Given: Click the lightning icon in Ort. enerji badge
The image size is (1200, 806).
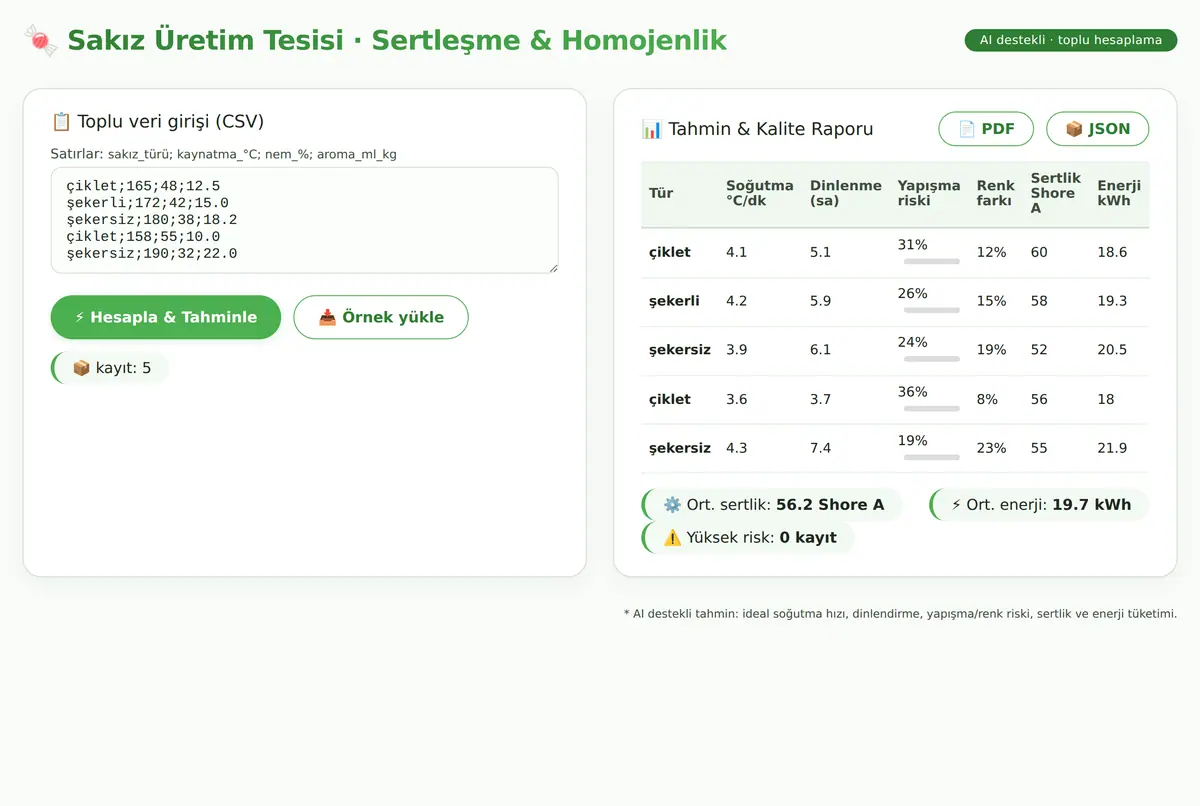Looking at the screenshot, I should coord(956,505).
